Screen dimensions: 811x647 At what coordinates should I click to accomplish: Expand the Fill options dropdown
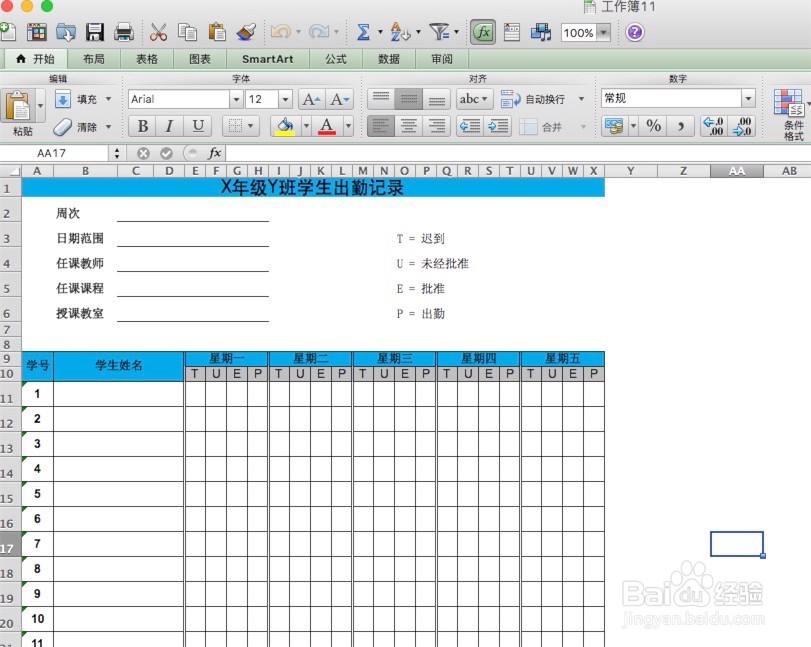tap(109, 99)
